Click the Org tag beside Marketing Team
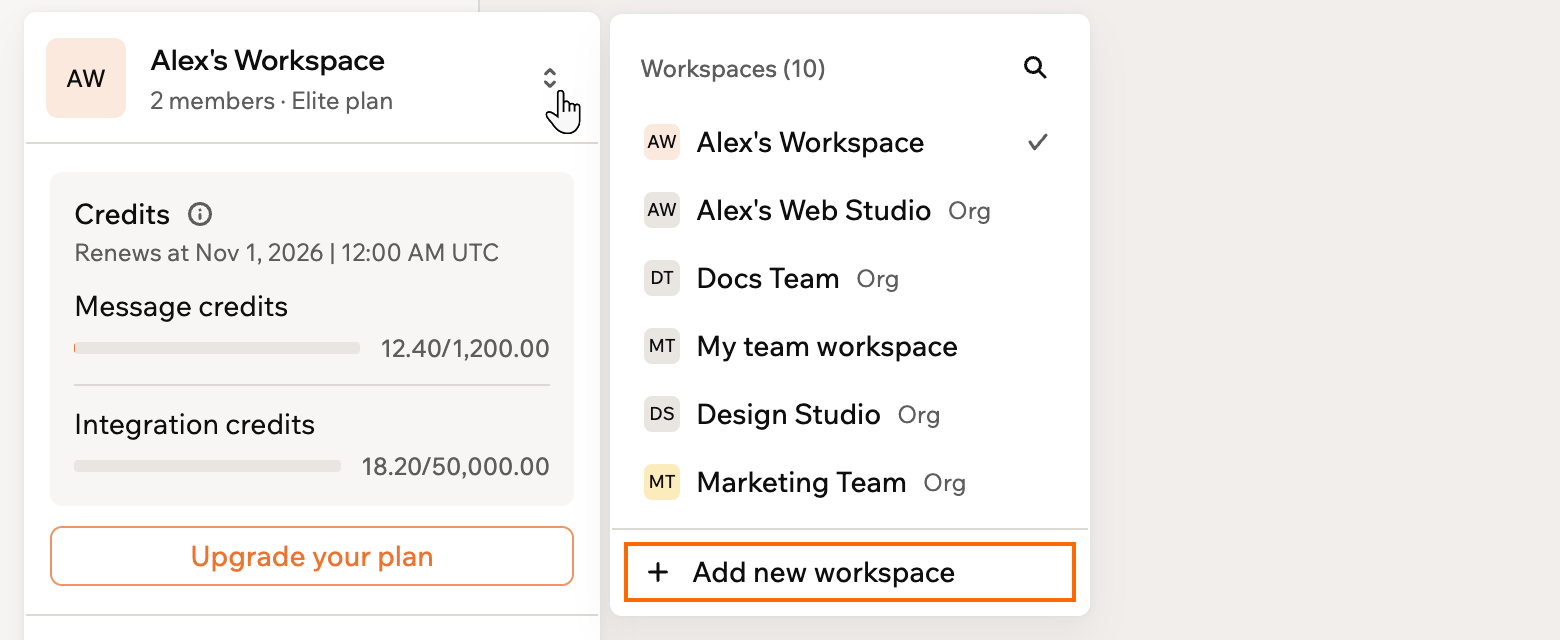Image resolution: width=1560 pixels, height=640 pixels. click(x=945, y=483)
